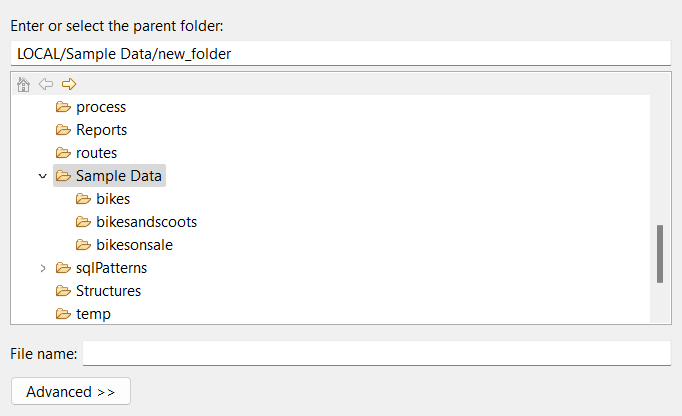Image resolution: width=682 pixels, height=416 pixels.
Task: Click the Home navigation icon
Action: click(x=24, y=84)
